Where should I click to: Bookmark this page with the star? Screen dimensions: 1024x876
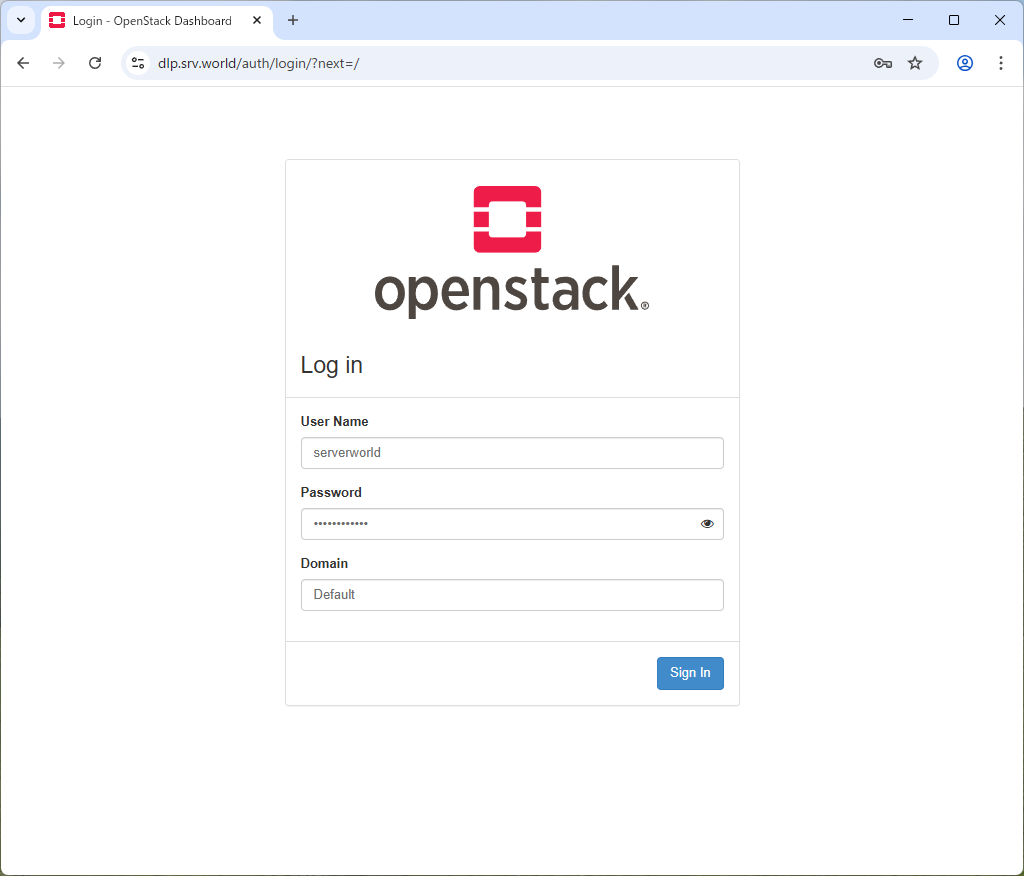click(915, 63)
